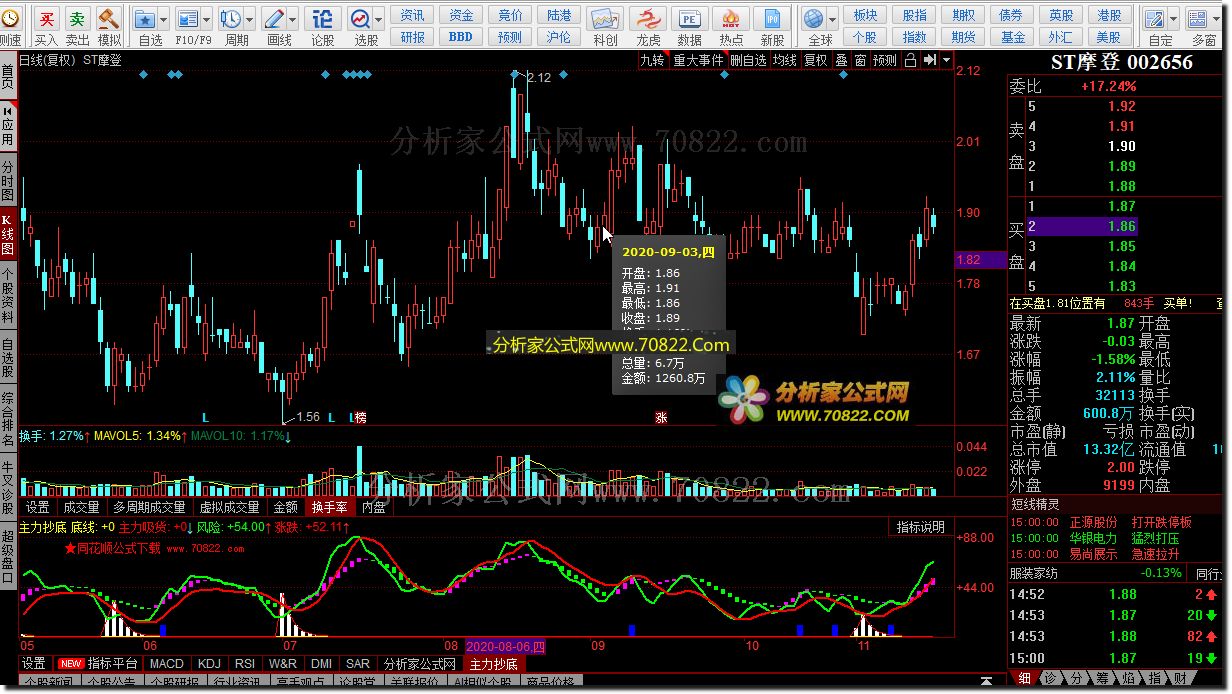The image size is (1232, 694).
Task: Select the 主力抄底 indicator tab
Action: point(494,663)
